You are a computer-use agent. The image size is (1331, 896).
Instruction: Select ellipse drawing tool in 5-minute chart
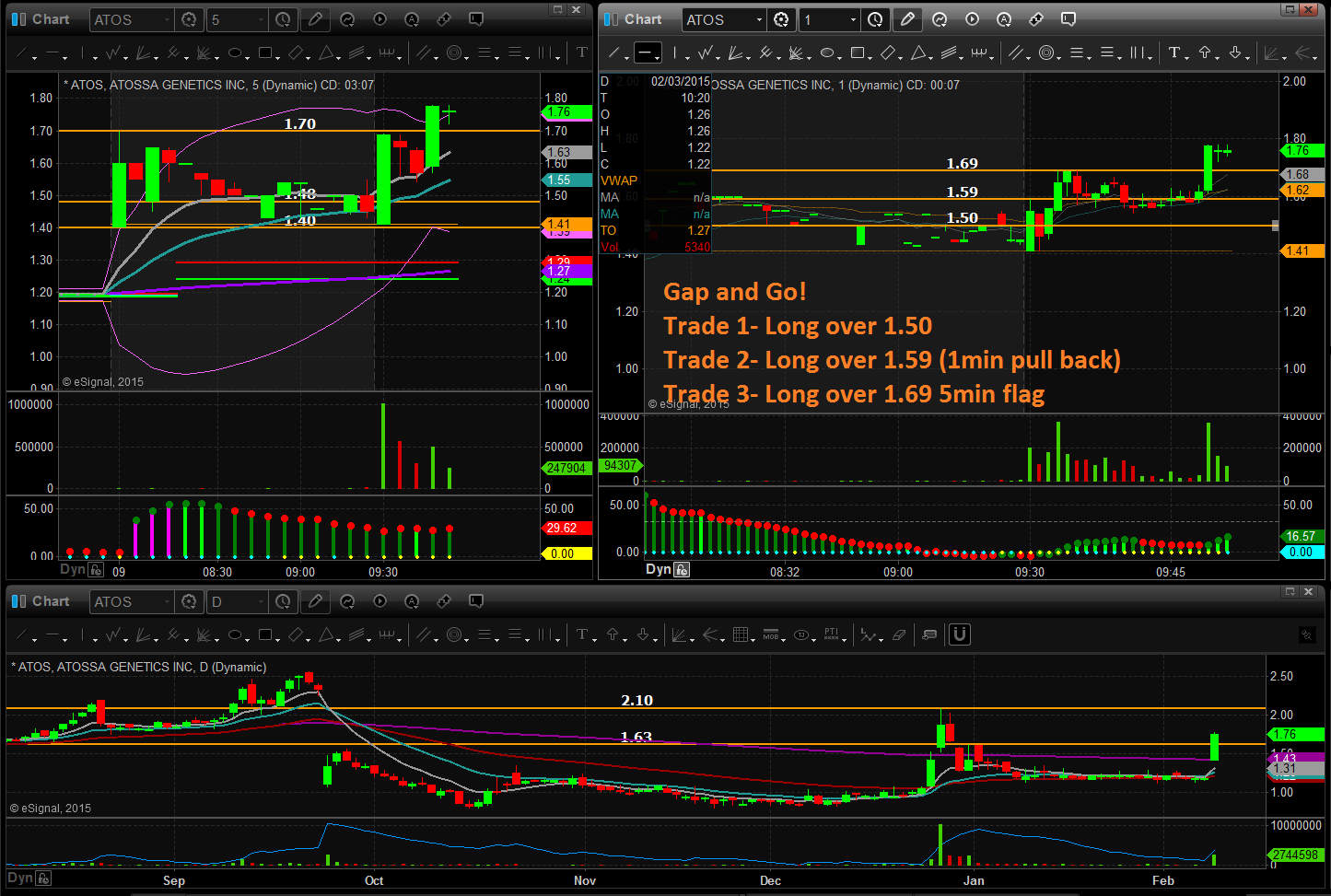pos(234,53)
